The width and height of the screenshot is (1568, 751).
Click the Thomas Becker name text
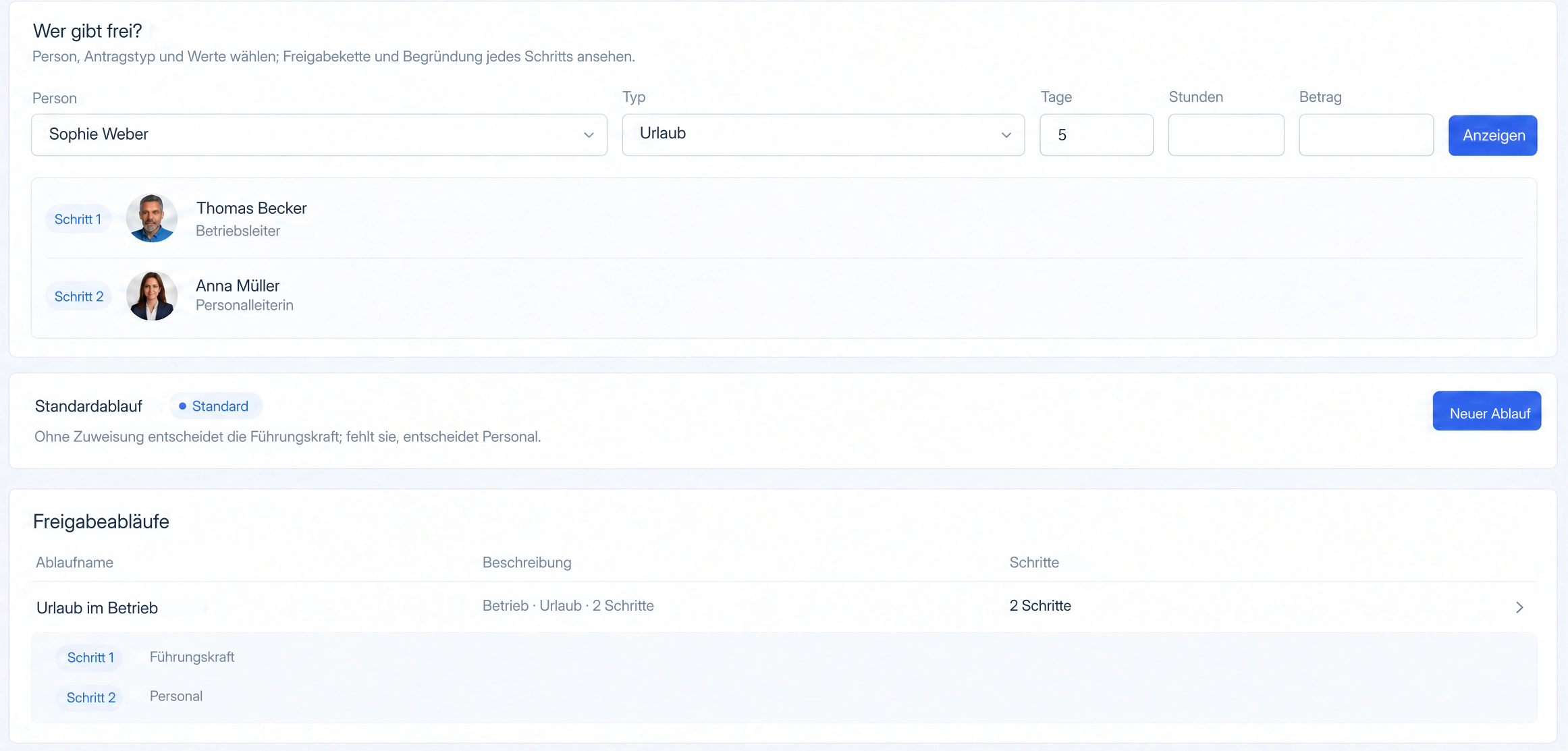pos(252,208)
